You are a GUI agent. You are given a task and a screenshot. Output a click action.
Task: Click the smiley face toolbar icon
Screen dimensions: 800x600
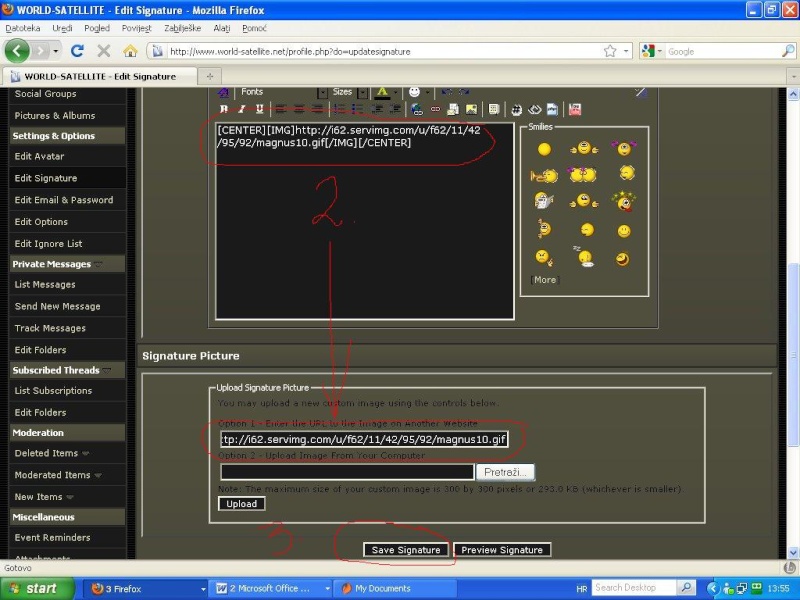(414, 92)
